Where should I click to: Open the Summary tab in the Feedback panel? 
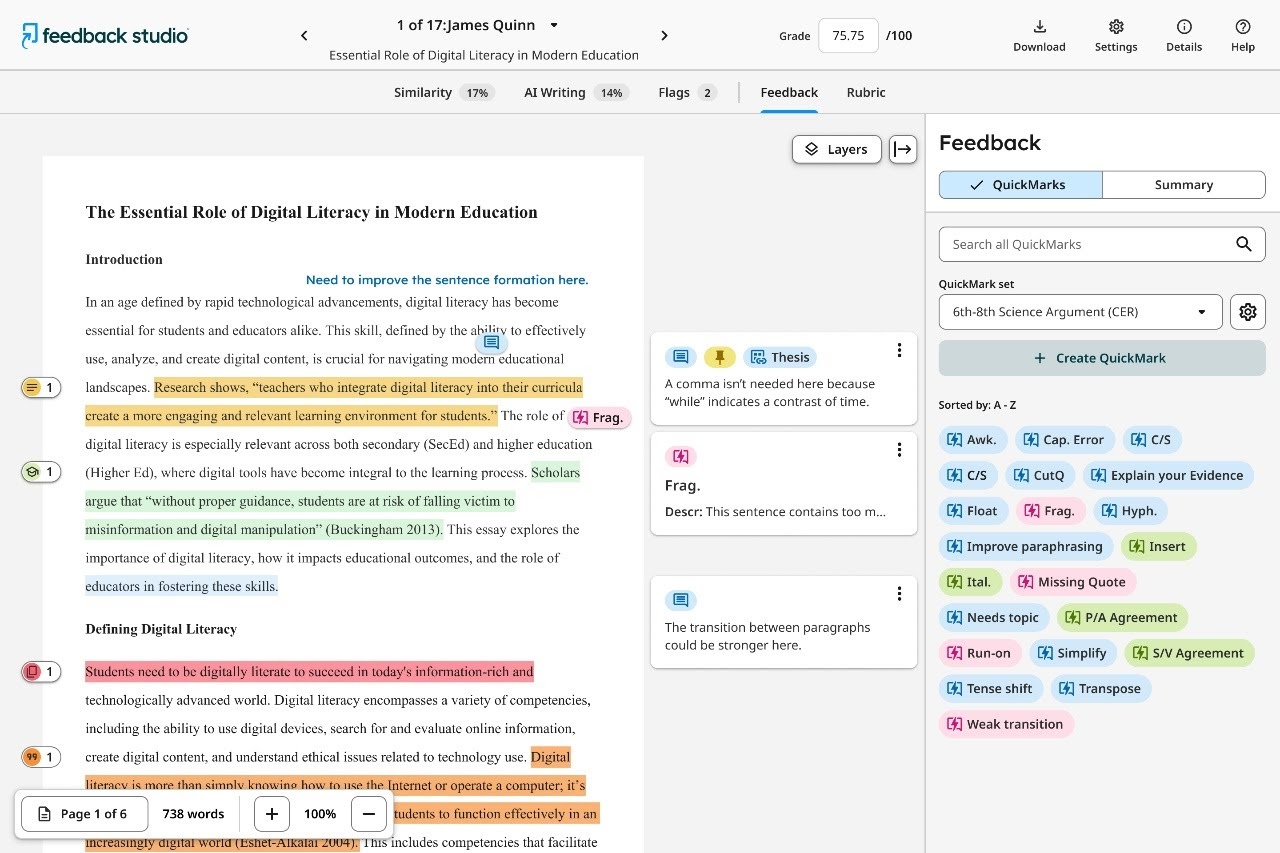[x=1183, y=184]
